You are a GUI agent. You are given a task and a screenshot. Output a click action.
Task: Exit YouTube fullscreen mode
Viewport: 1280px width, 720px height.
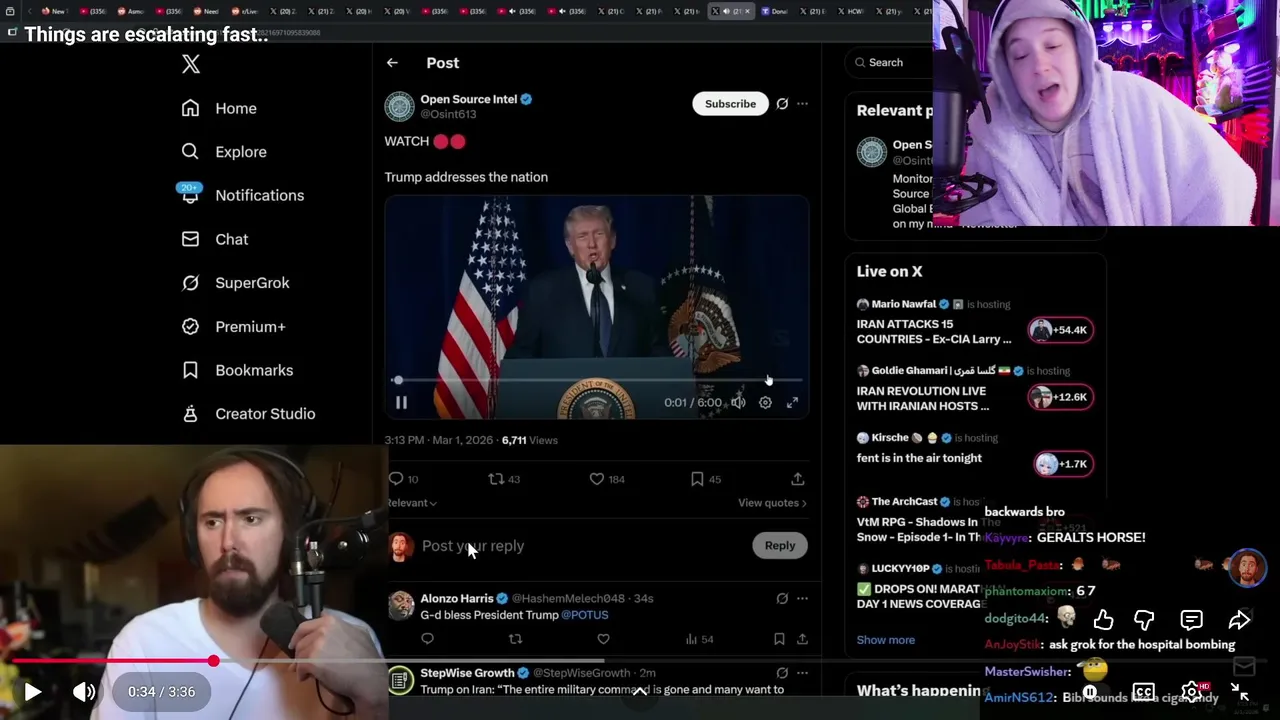click(x=1240, y=692)
